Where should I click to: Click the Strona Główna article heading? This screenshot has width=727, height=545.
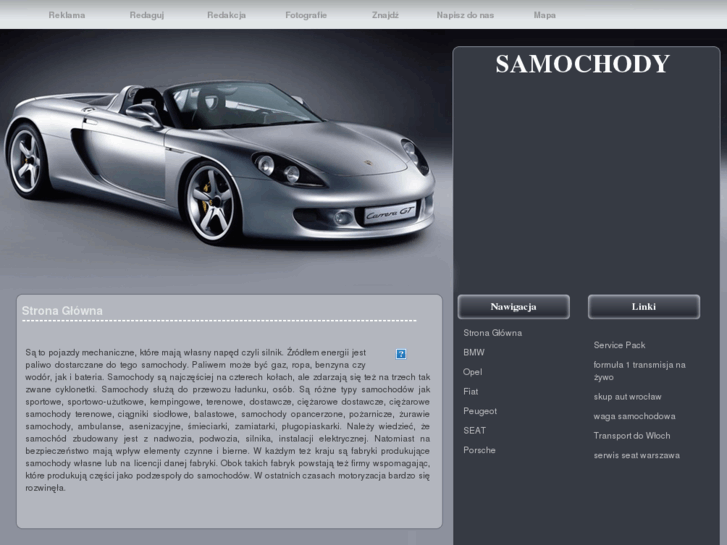pos(62,310)
